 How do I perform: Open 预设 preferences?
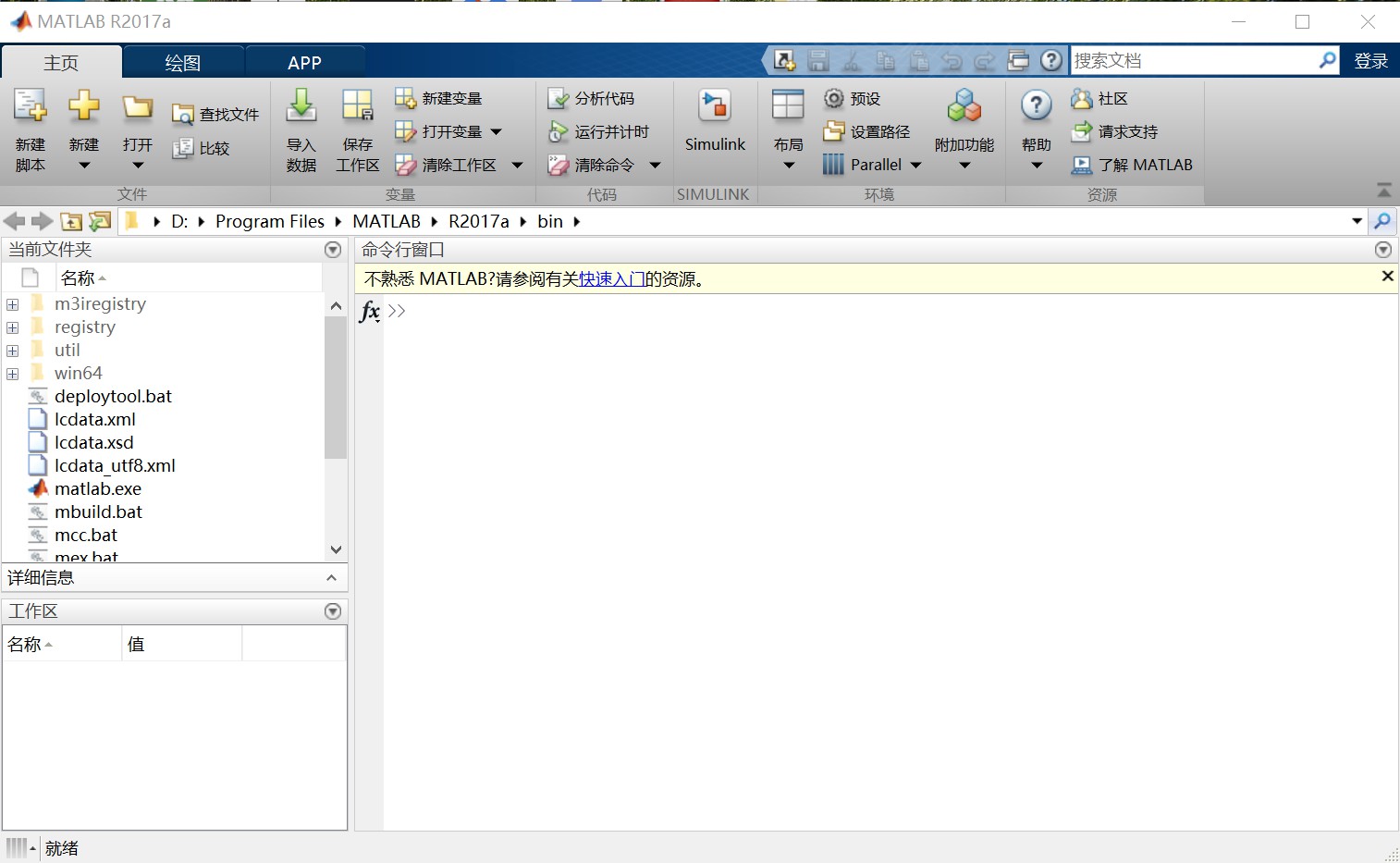(x=852, y=98)
